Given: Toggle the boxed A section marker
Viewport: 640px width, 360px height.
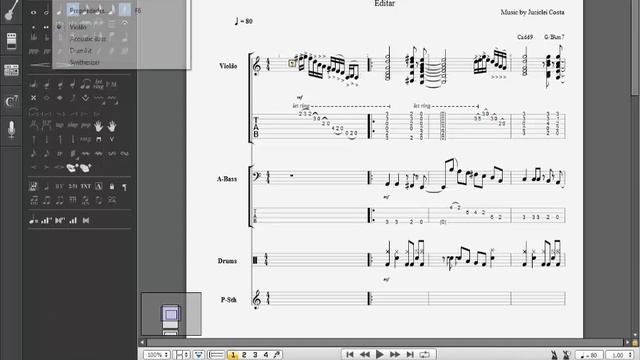Looking at the screenshot, I should (98, 187).
